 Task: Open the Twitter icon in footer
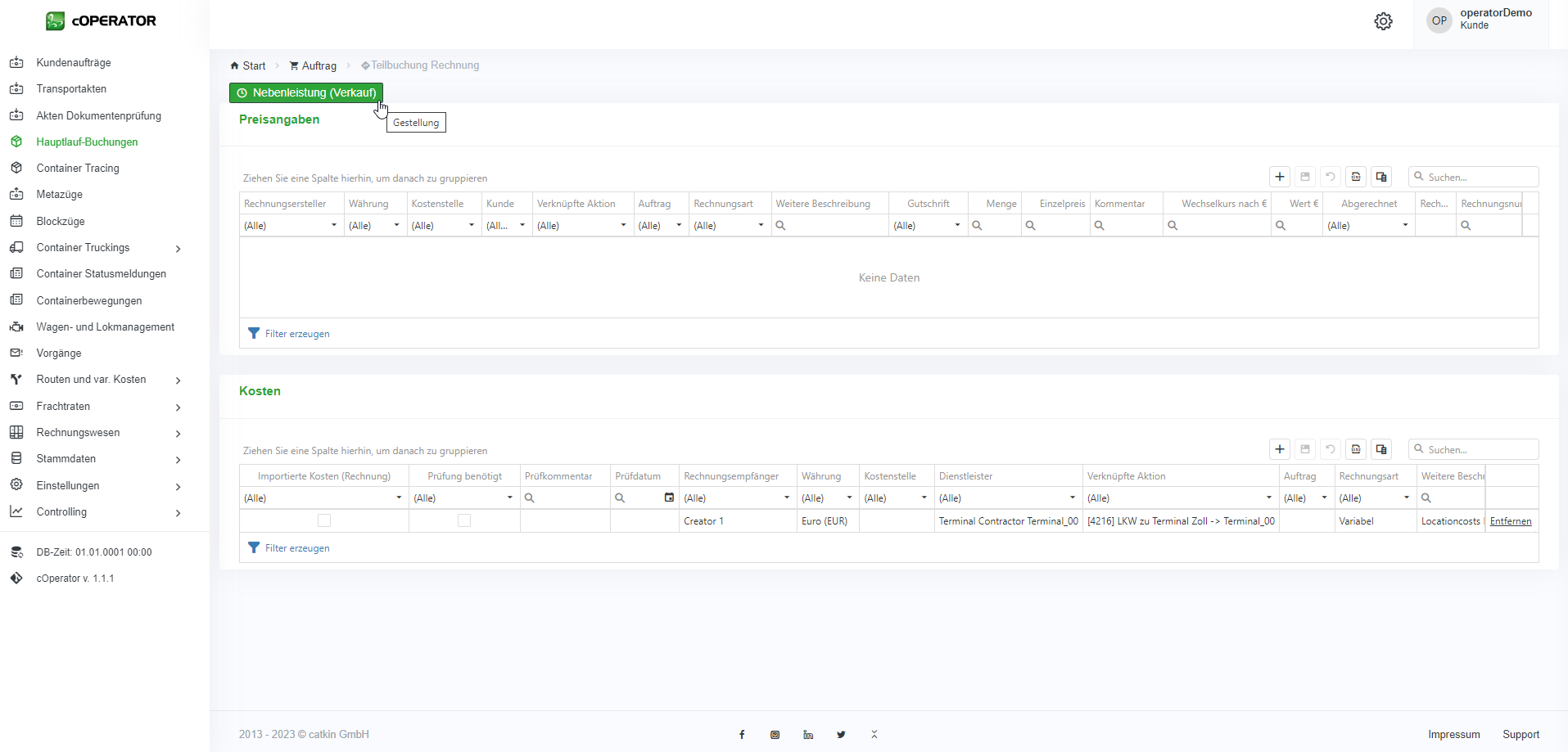(x=841, y=735)
